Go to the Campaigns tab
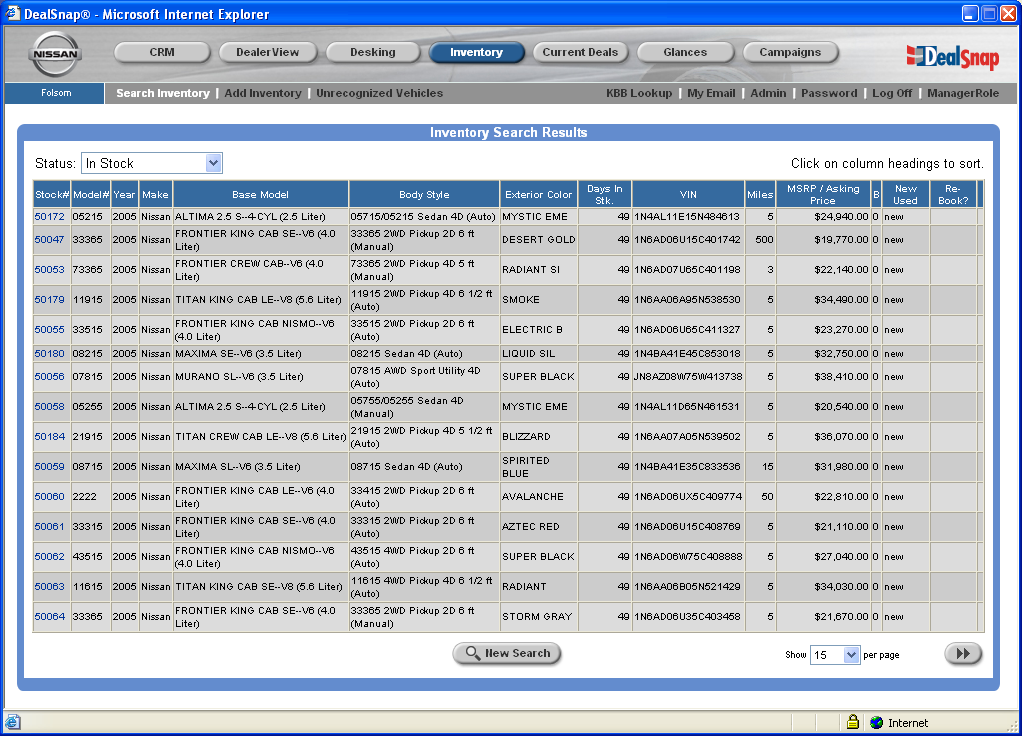1022x736 pixels. 790,52
